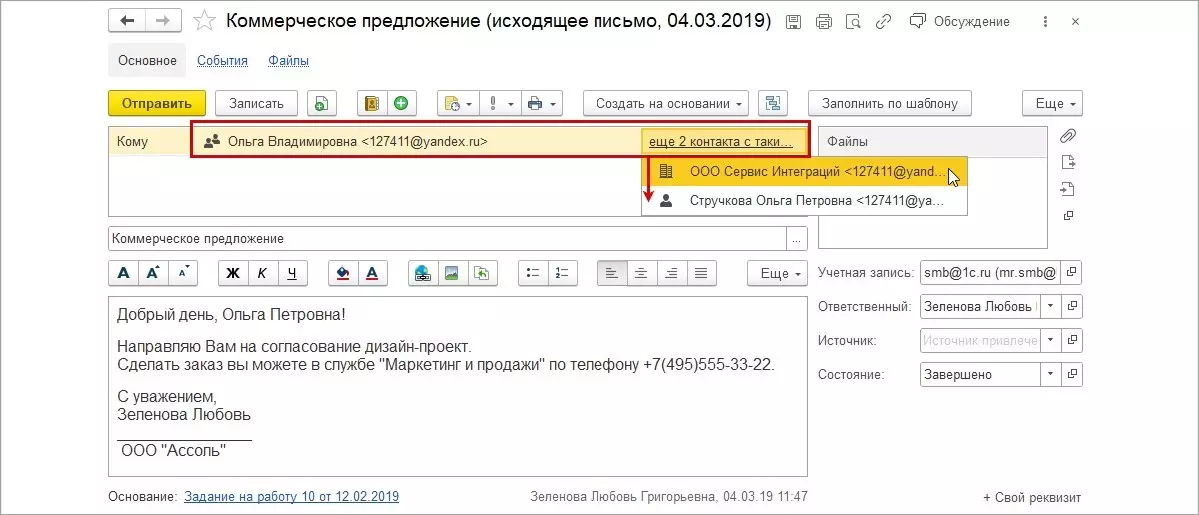Expand the Источник dropdown arrow
This screenshot has width=1199, height=515.
1050,340
